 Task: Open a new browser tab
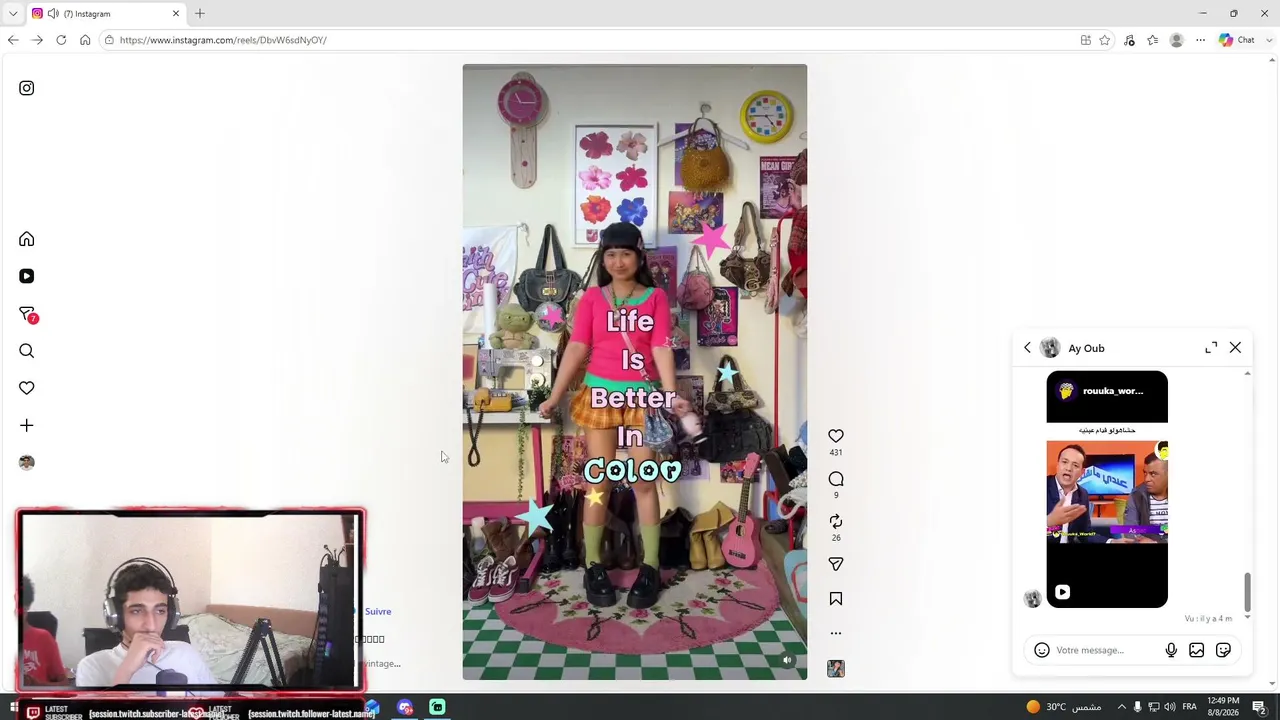click(200, 14)
